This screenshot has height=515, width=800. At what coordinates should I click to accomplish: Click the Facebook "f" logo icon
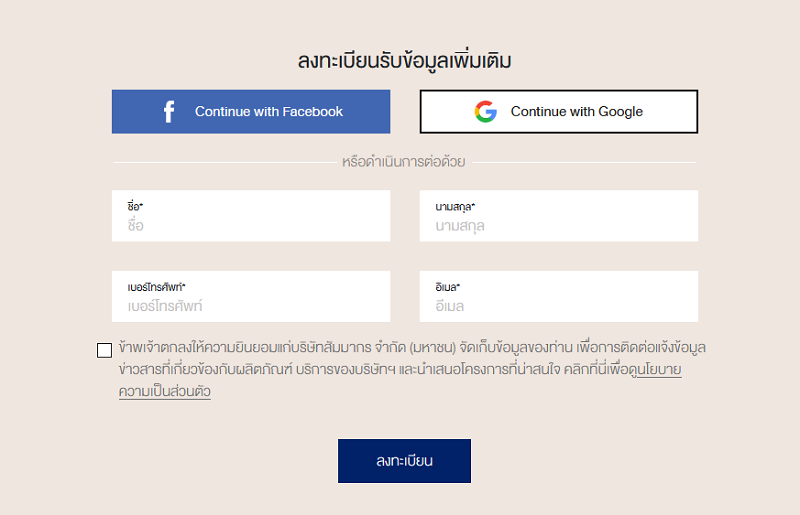169,112
